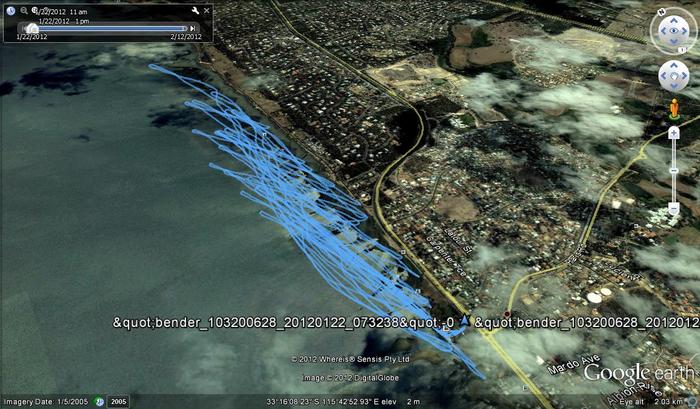Select the Street View pegman icon
Viewport: 700px width, 409px height.
tap(673, 108)
